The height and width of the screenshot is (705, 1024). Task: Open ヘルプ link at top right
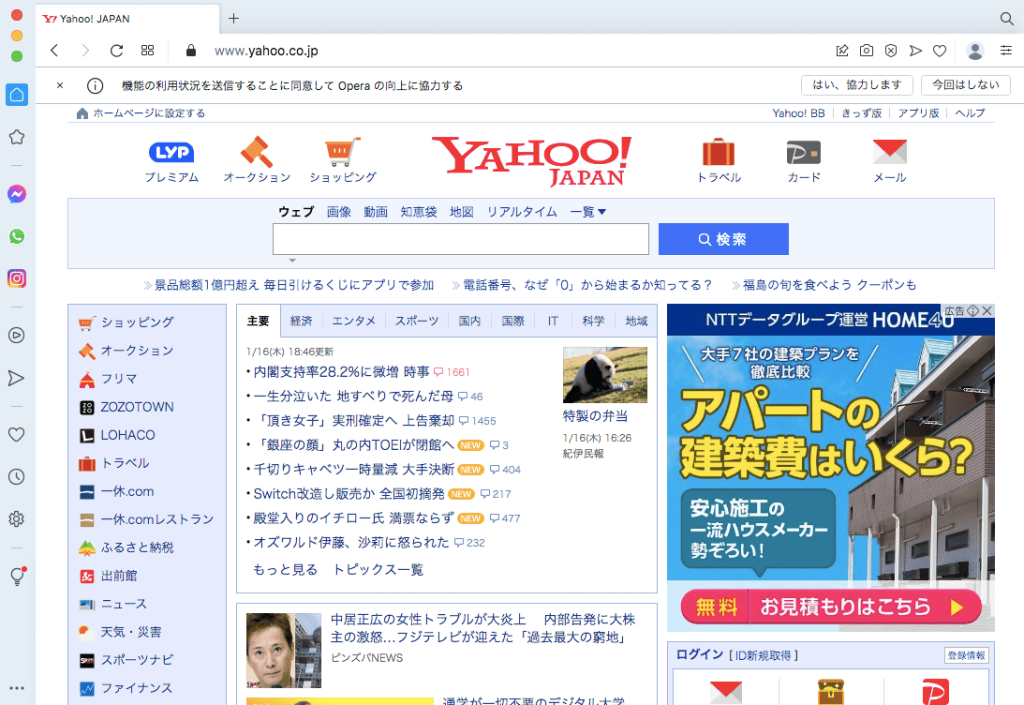pyautogui.click(x=970, y=113)
